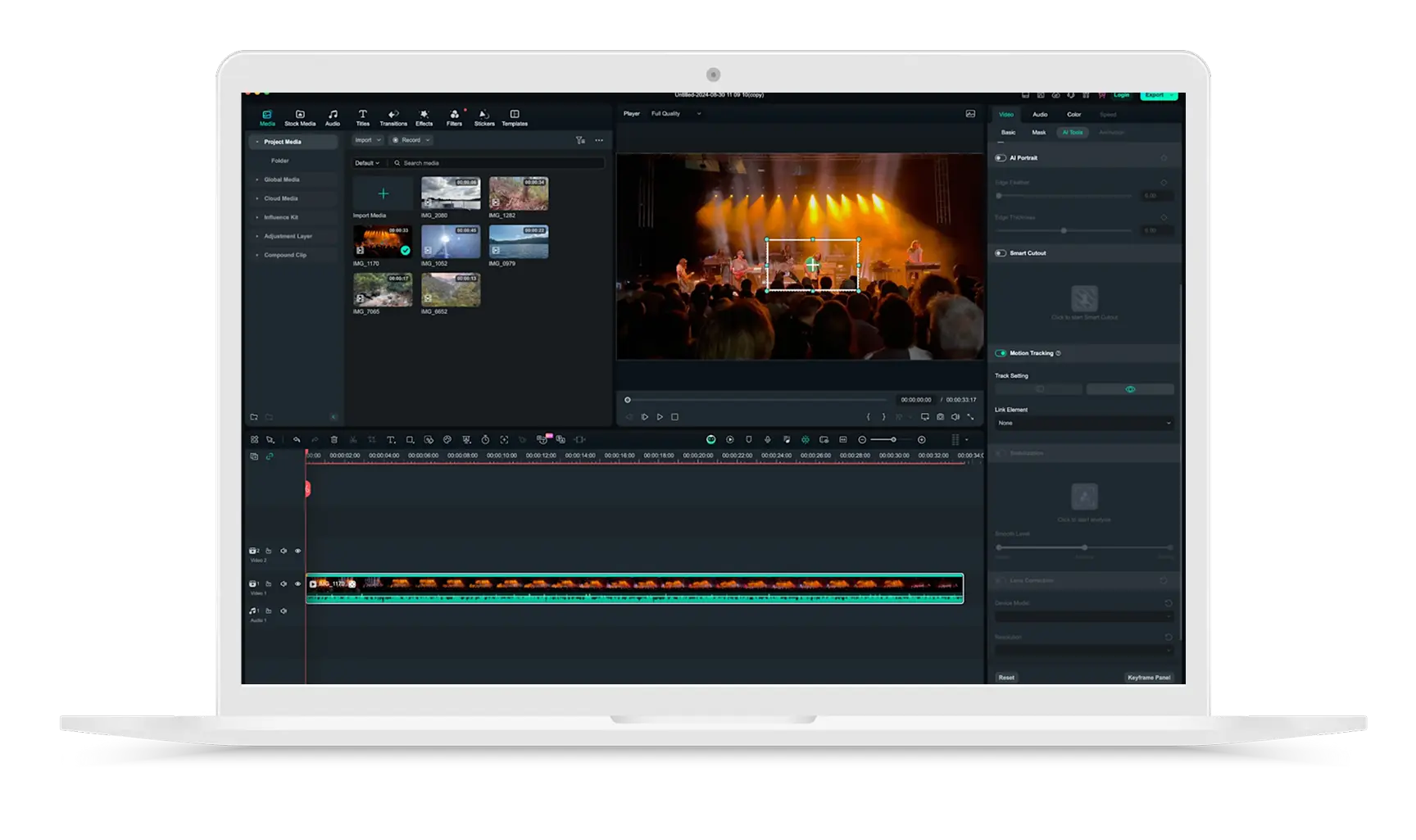The height and width of the screenshot is (840, 1416).
Task: Turn on the Smart Cutout toggle
Action: (x=1001, y=253)
